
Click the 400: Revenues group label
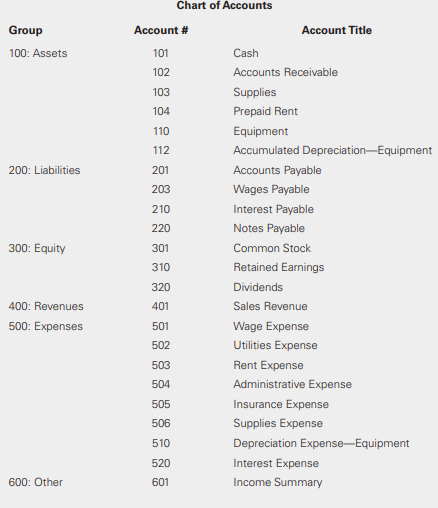tap(46, 306)
